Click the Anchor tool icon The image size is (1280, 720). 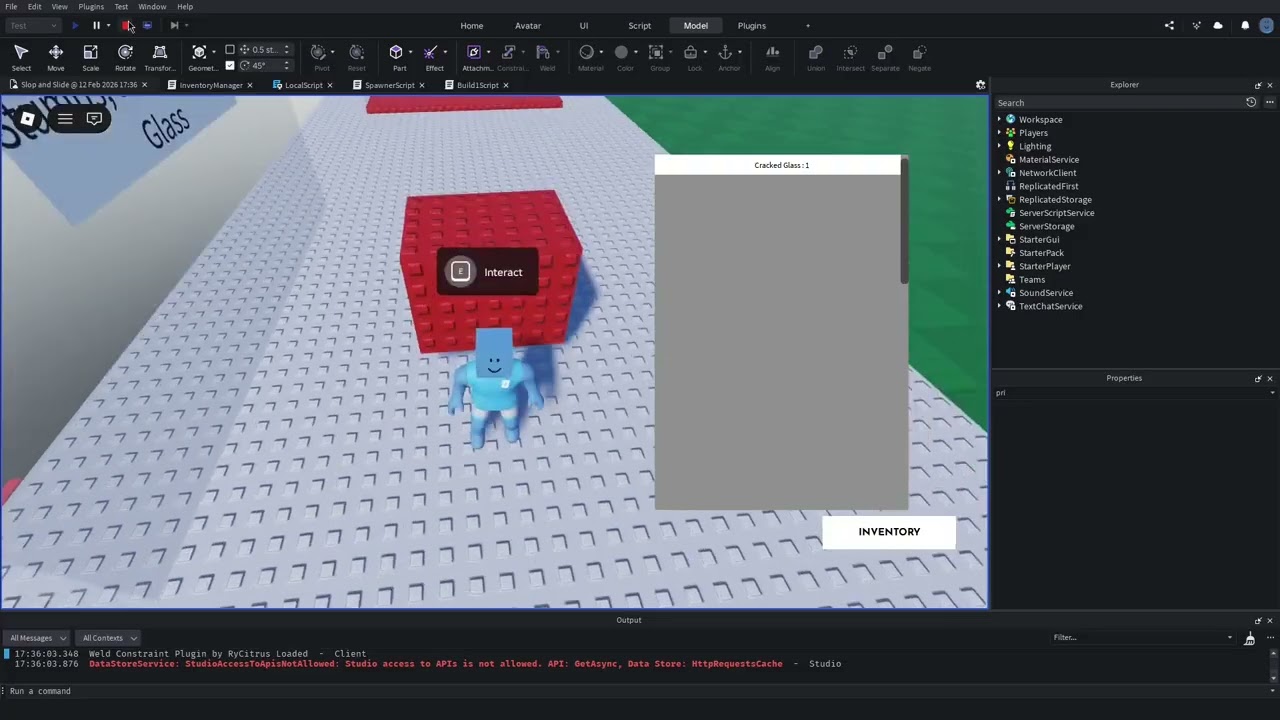pos(725,52)
